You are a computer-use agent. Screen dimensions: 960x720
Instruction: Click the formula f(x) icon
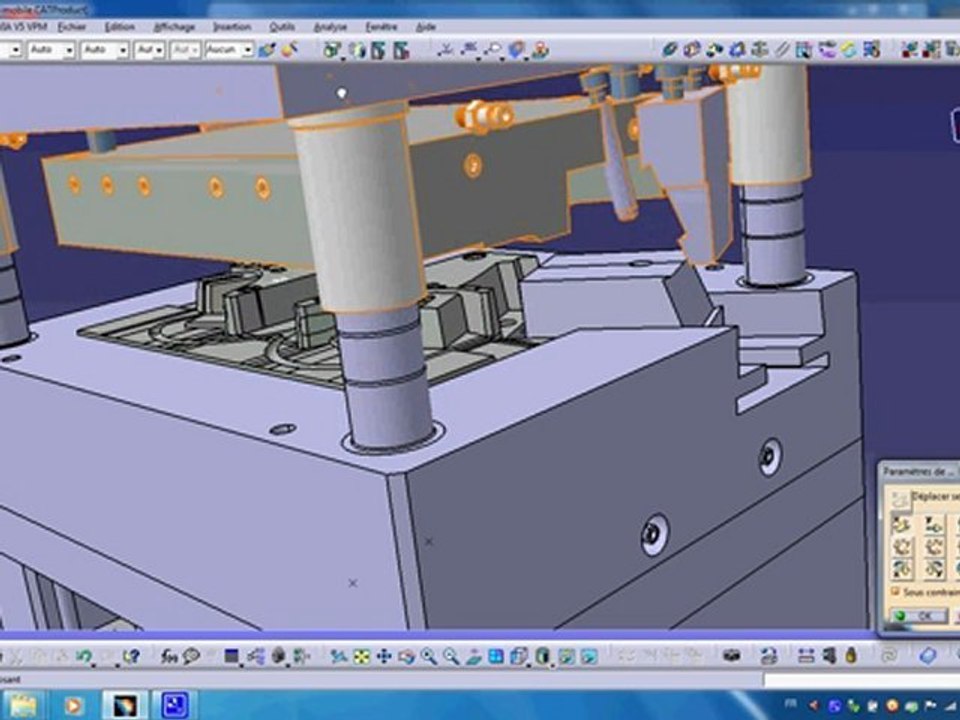click(x=168, y=656)
